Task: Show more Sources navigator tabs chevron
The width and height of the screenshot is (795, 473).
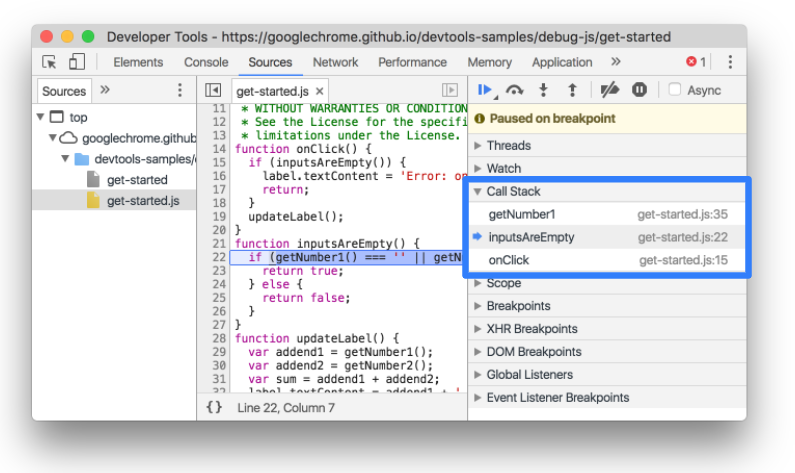Action: [105, 90]
